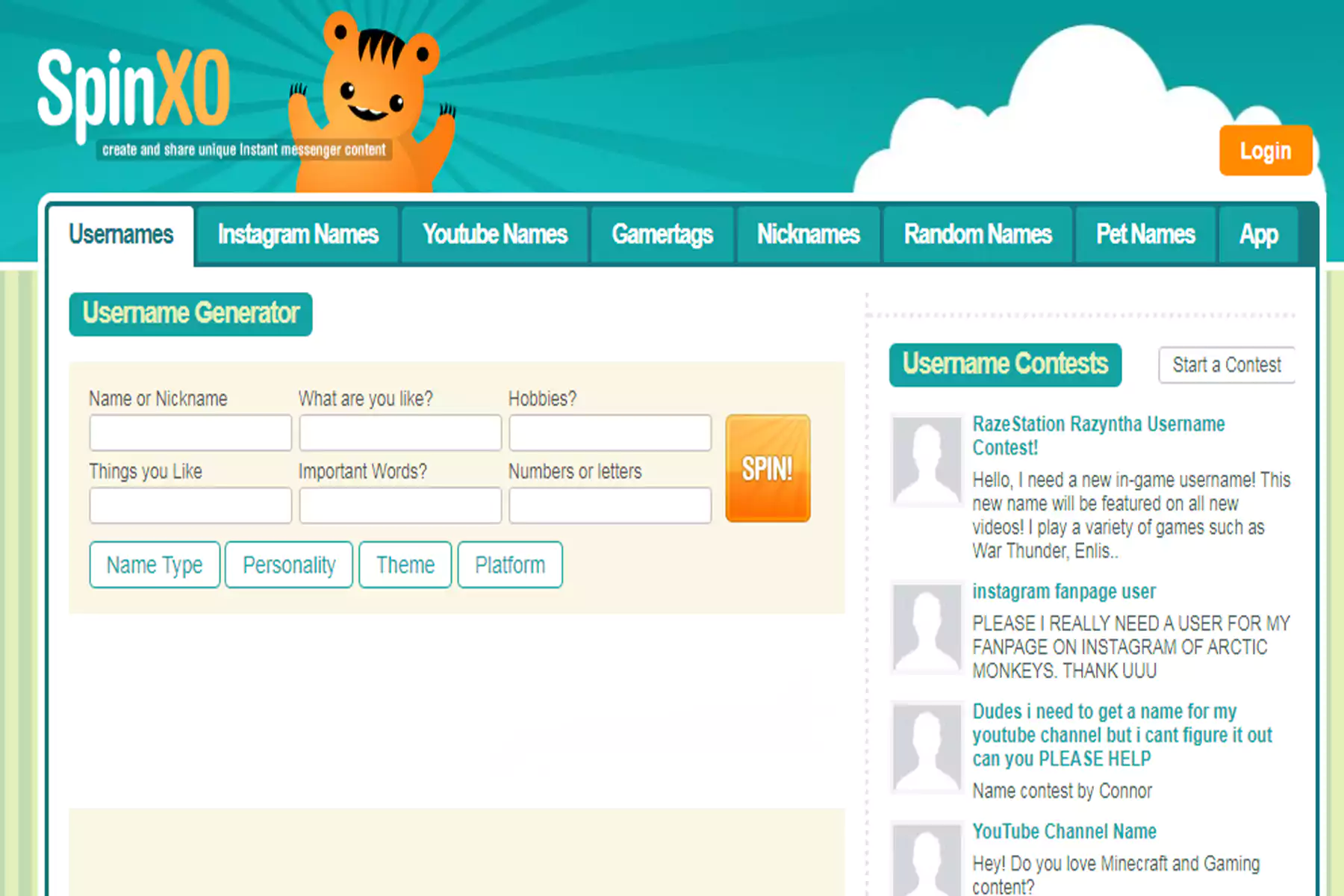1344x896 pixels.
Task: Open the YouTube Channel Name contest link
Action: click(1064, 831)
